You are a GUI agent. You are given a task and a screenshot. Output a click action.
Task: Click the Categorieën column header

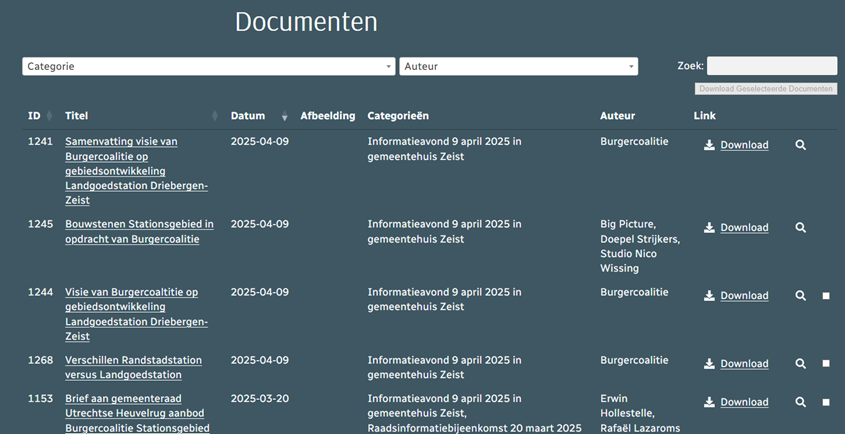(x=398, y=116)
